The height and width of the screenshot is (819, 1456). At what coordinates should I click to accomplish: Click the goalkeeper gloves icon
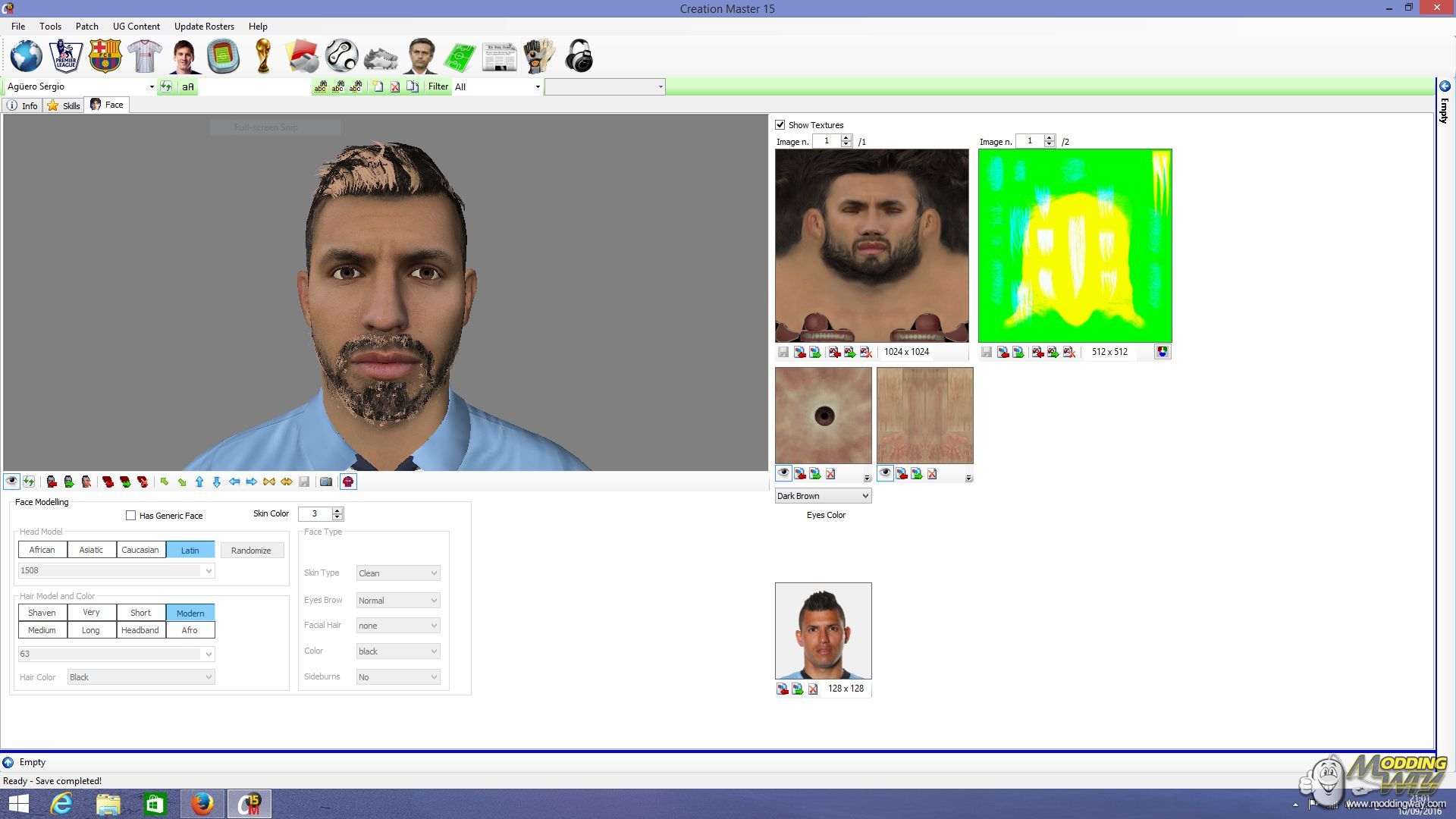pyautogui.click(x=538, y=56)
